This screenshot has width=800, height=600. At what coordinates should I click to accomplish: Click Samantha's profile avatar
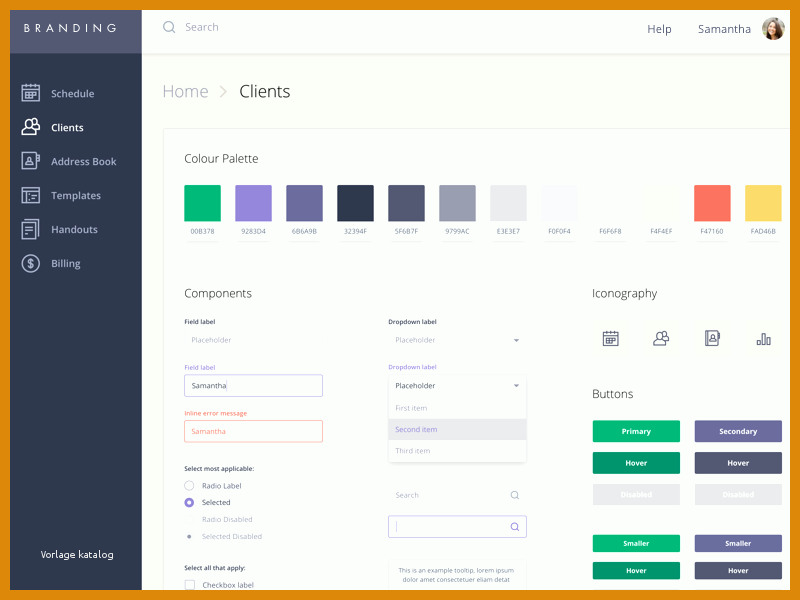773,29
